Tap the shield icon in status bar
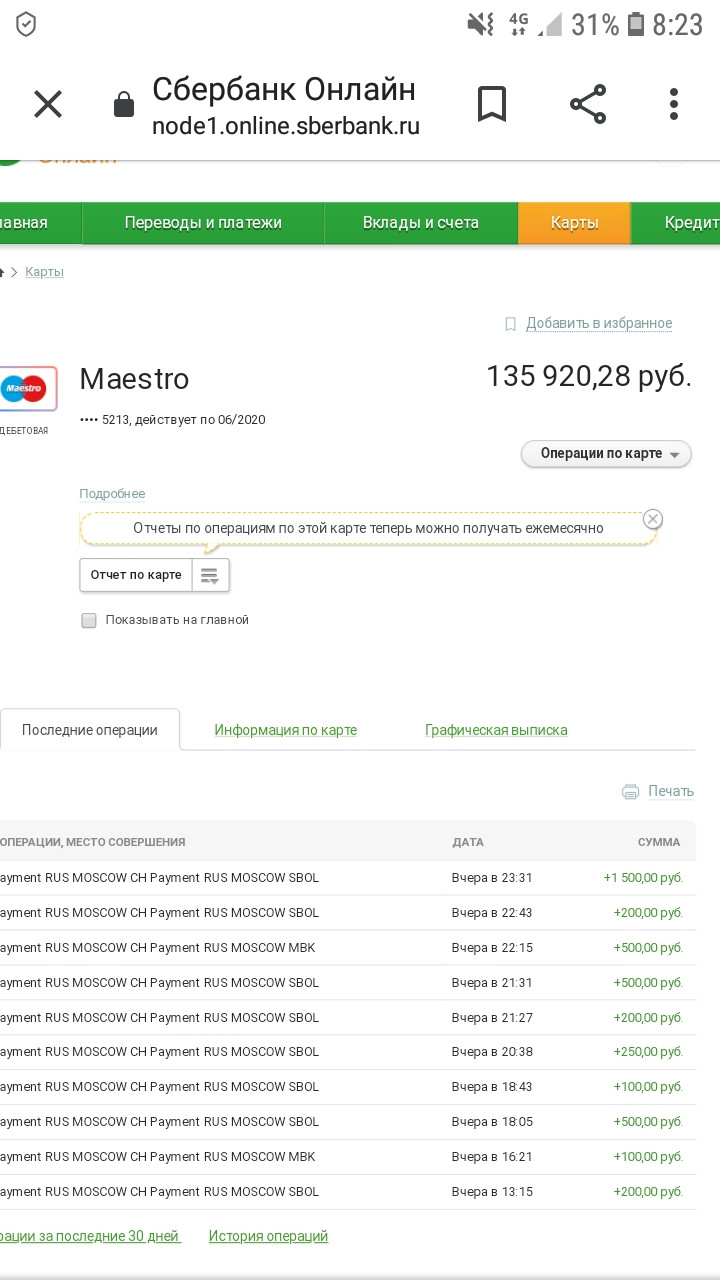This screenshot has width=720, height=1280. click(26, 25)
